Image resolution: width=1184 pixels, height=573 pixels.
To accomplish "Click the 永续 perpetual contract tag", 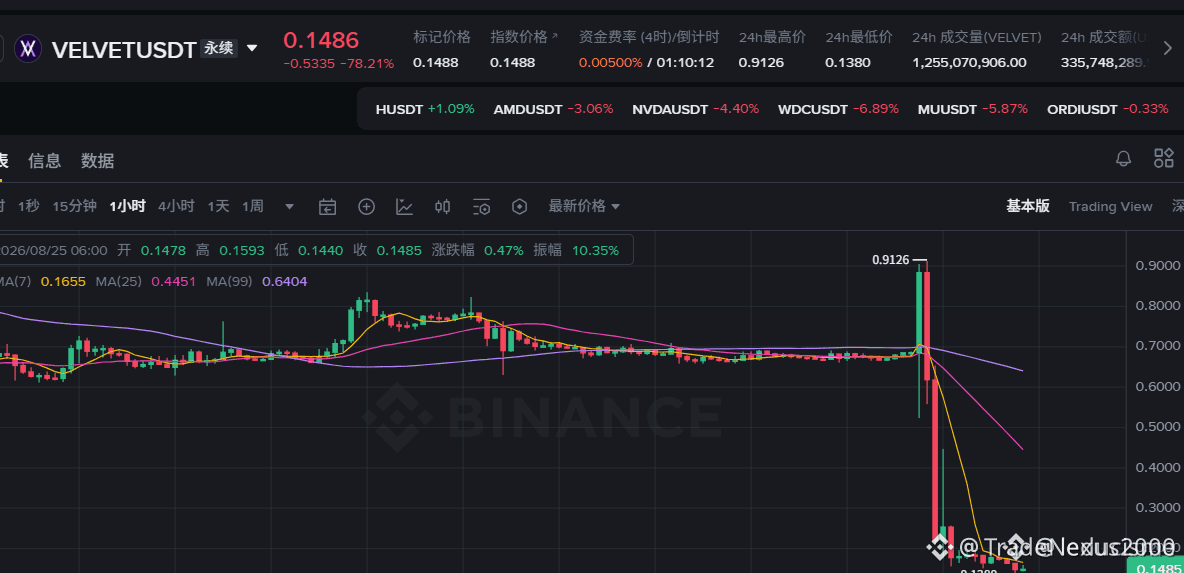I will [219, 49].
